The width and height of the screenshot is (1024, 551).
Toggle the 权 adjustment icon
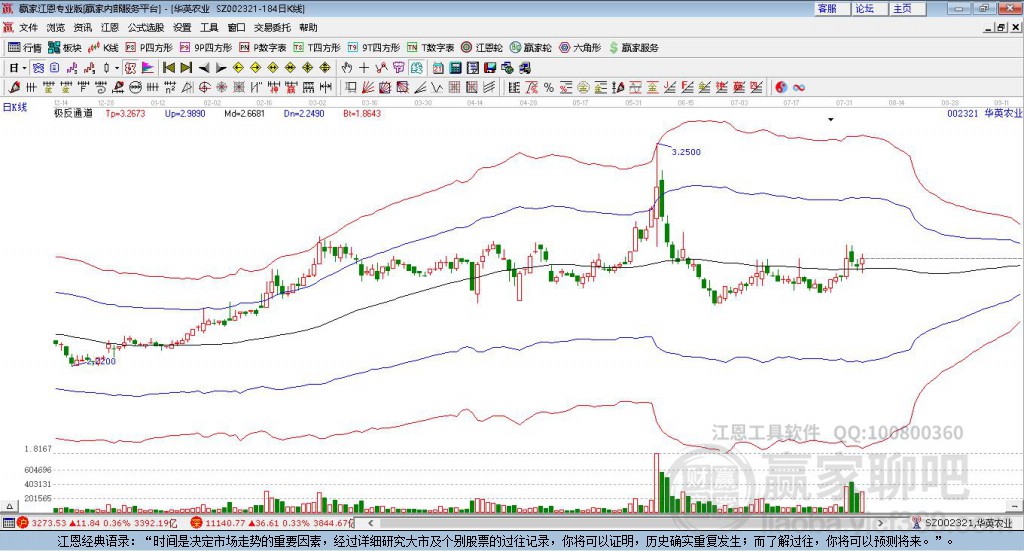[130, 68]
